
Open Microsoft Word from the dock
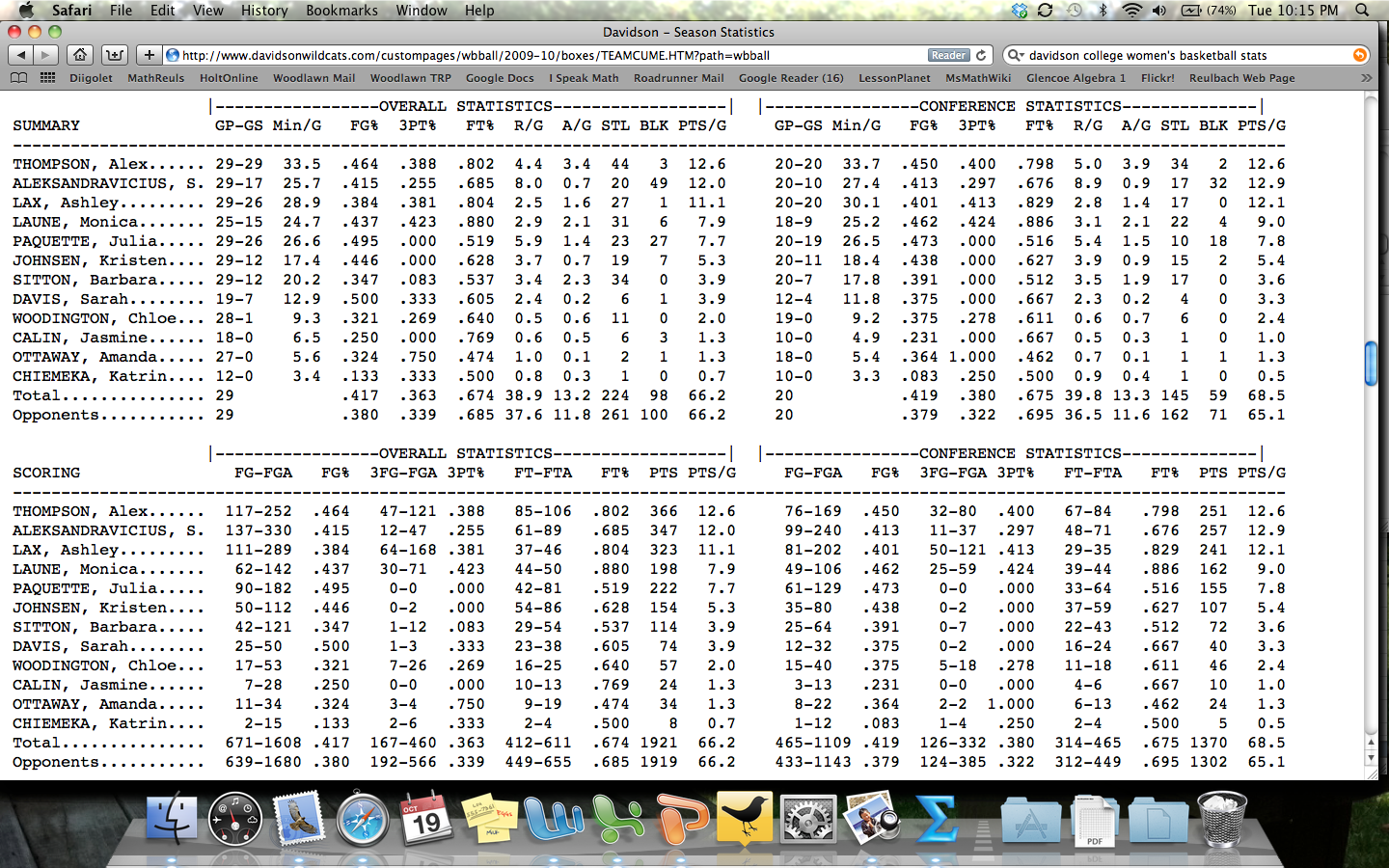click(x=554, y=819)
